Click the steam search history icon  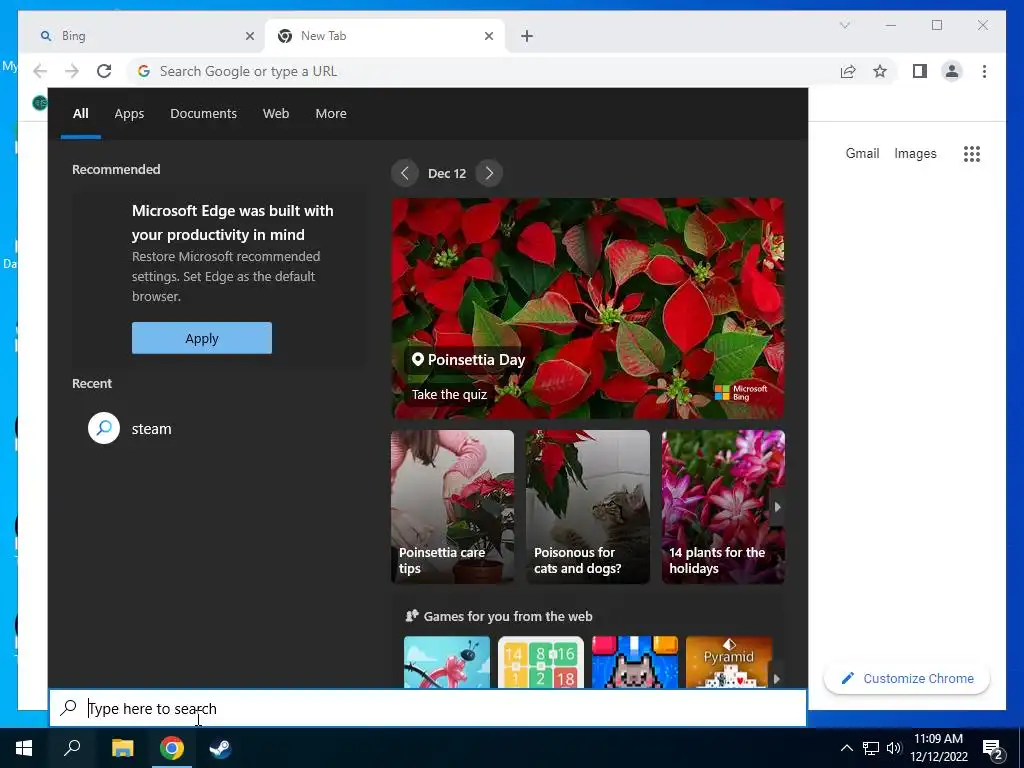tap(104, 428)
